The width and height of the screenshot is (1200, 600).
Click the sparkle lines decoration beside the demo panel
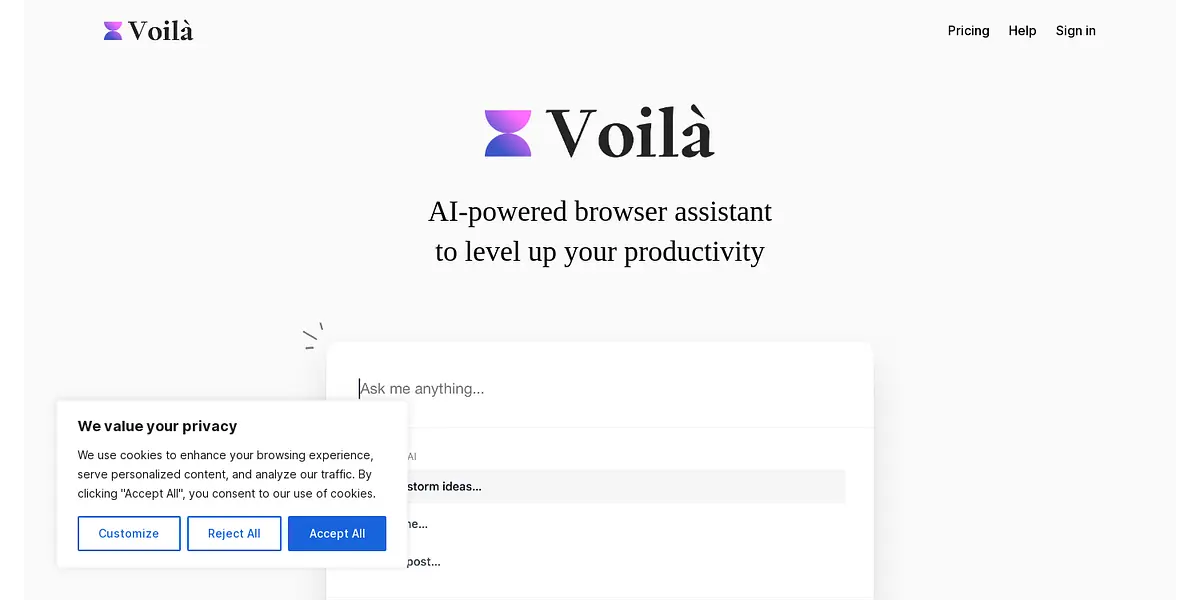pyautogui.click(x=313, y=336)
